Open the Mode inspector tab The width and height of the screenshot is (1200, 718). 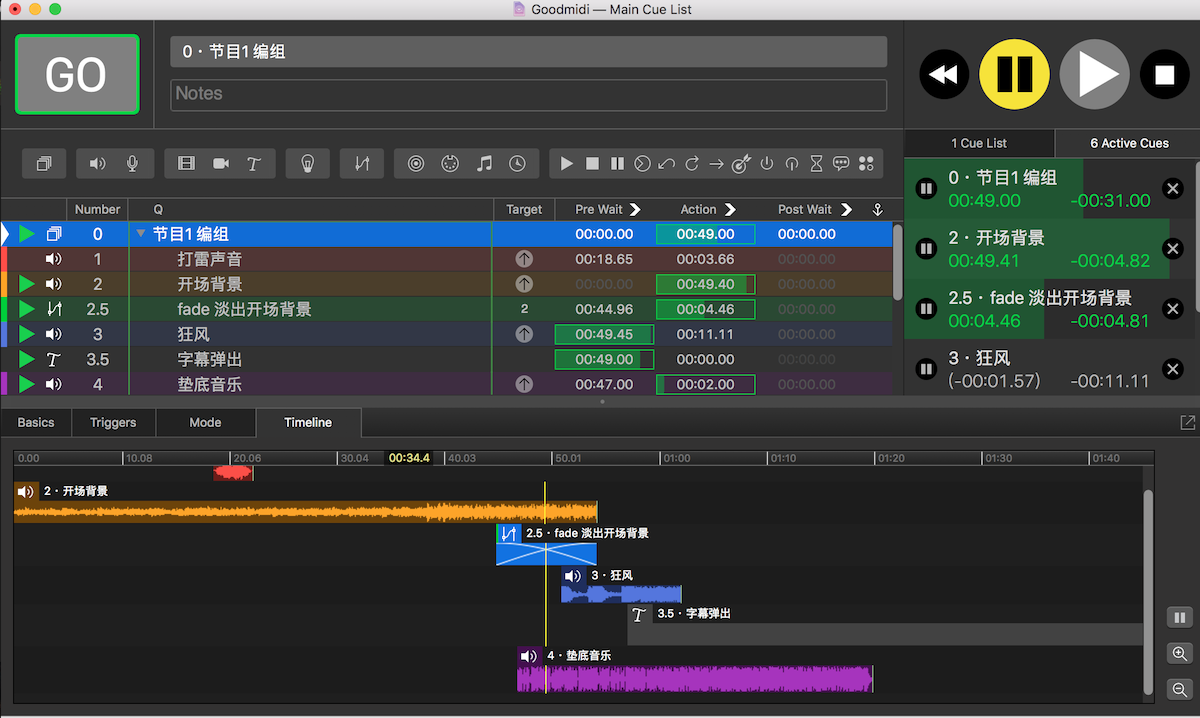pyautogui.click(x=205, y=422)
